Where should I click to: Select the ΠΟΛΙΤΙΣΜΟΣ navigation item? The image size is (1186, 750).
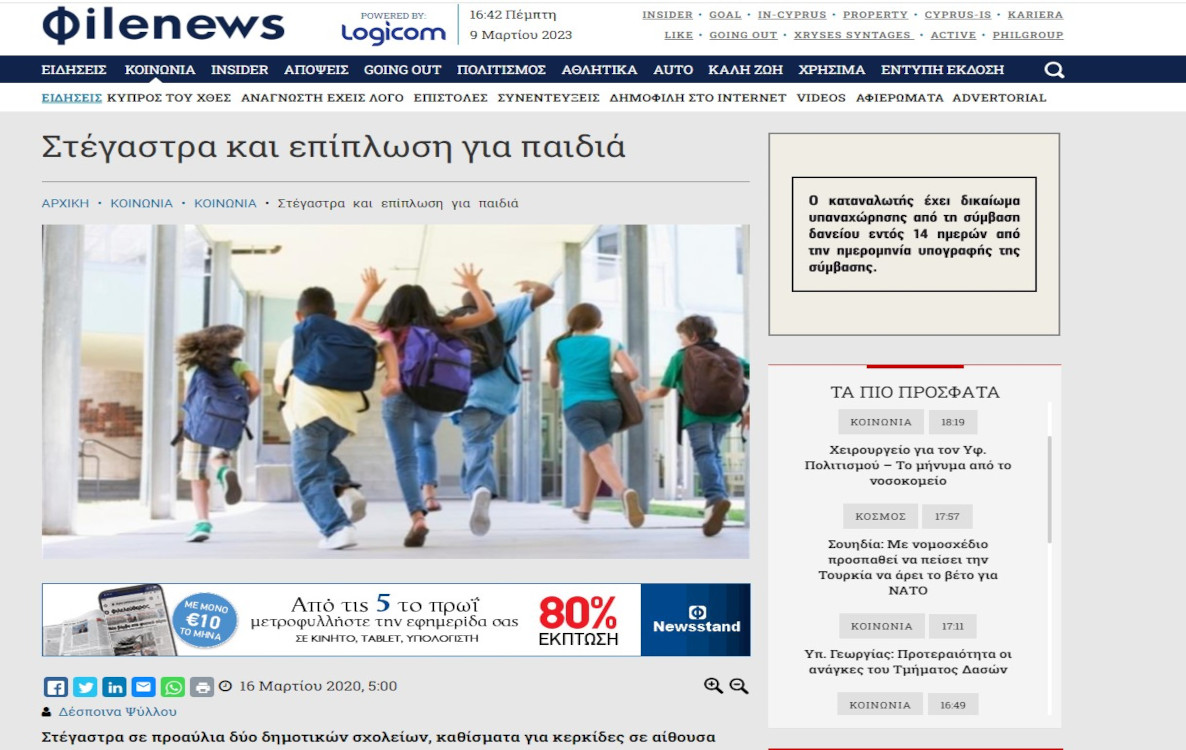501,70
